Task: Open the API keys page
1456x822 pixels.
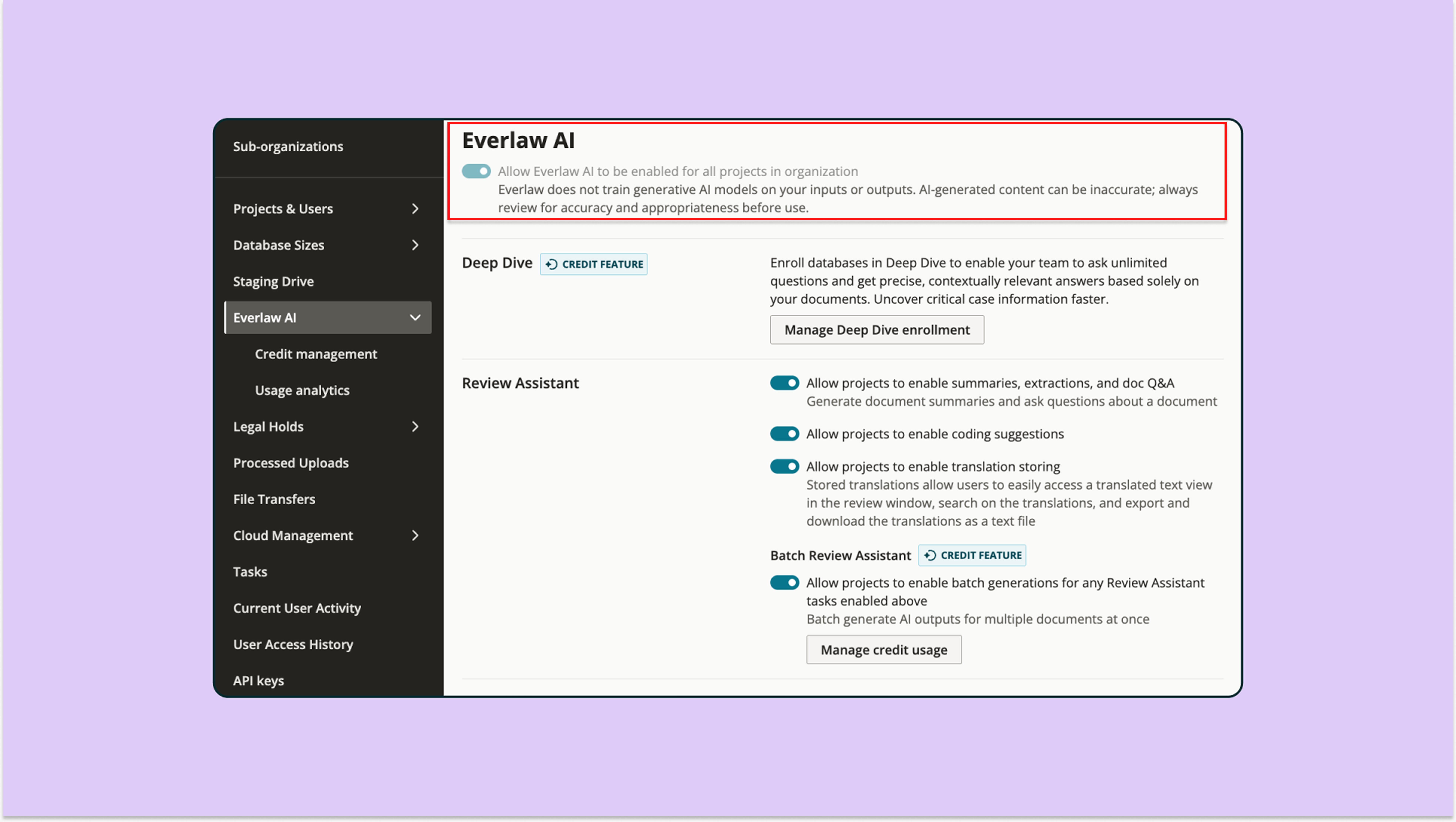Action: (x=258, y=680)
